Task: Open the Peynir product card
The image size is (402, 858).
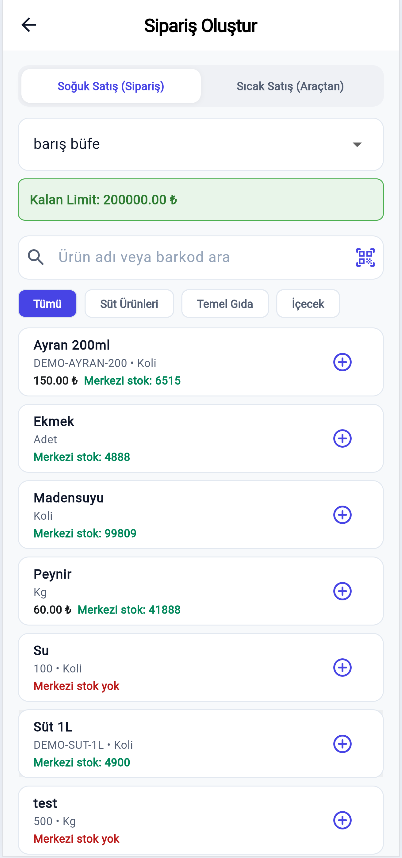Action: (x=201, y=591)
